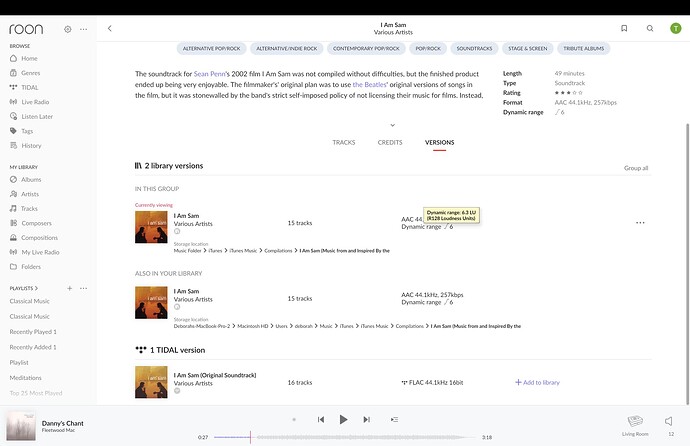Add a new playlist with plus icon
This screenshot has height=446, width=690.
pos(69,288)
